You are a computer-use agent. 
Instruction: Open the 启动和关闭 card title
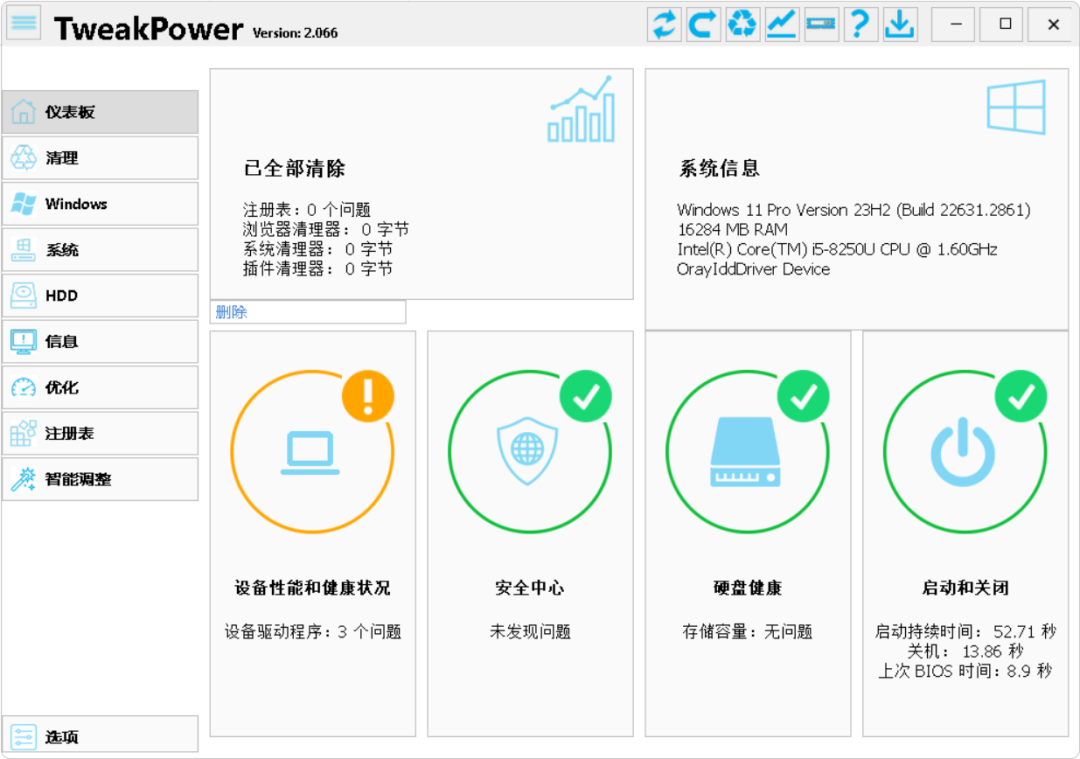(965, 588)
